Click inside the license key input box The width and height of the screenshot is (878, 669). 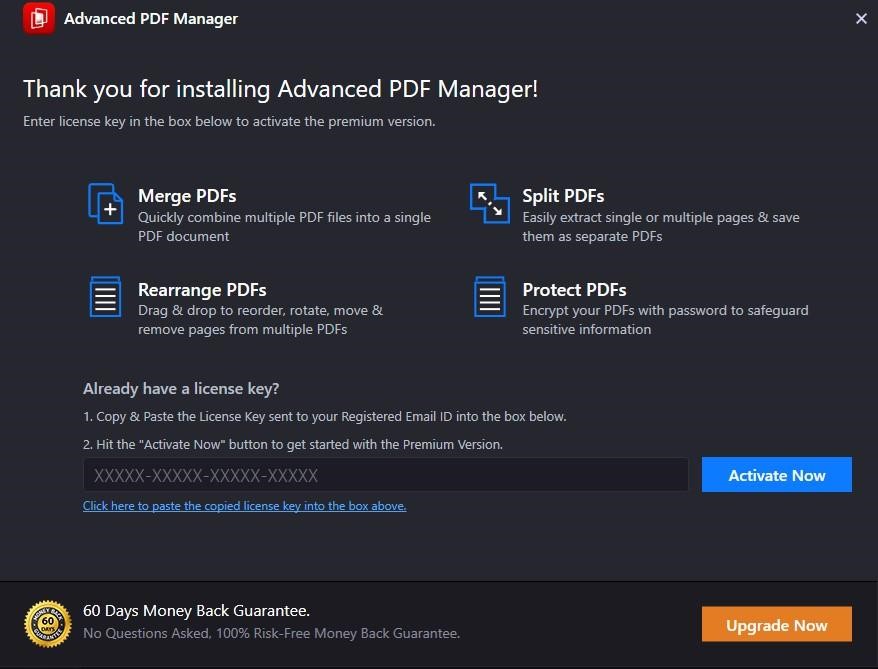pos(385,474)
